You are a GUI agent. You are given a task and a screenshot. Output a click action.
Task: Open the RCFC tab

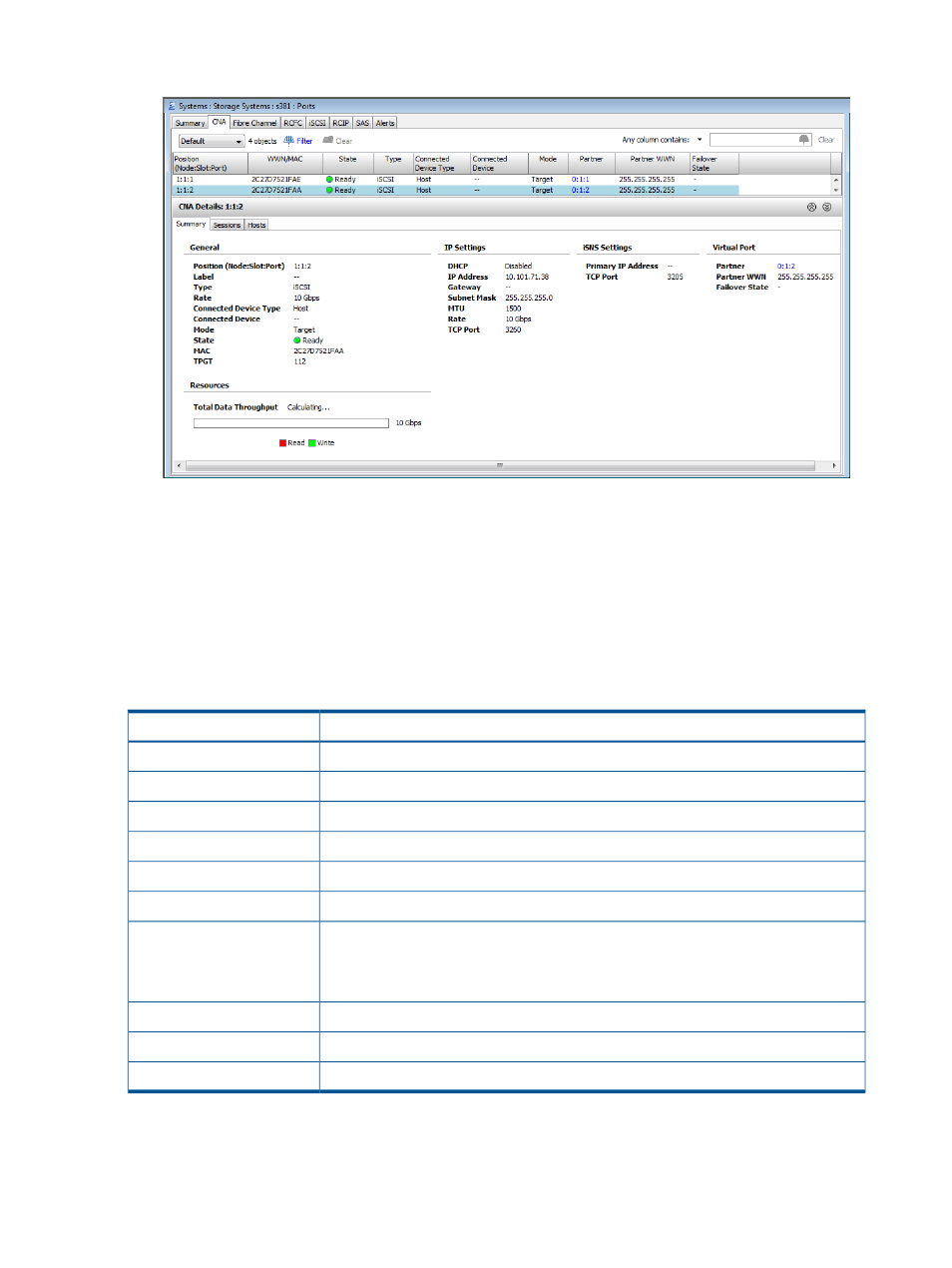pyautogui.click(x=293, y=123)
